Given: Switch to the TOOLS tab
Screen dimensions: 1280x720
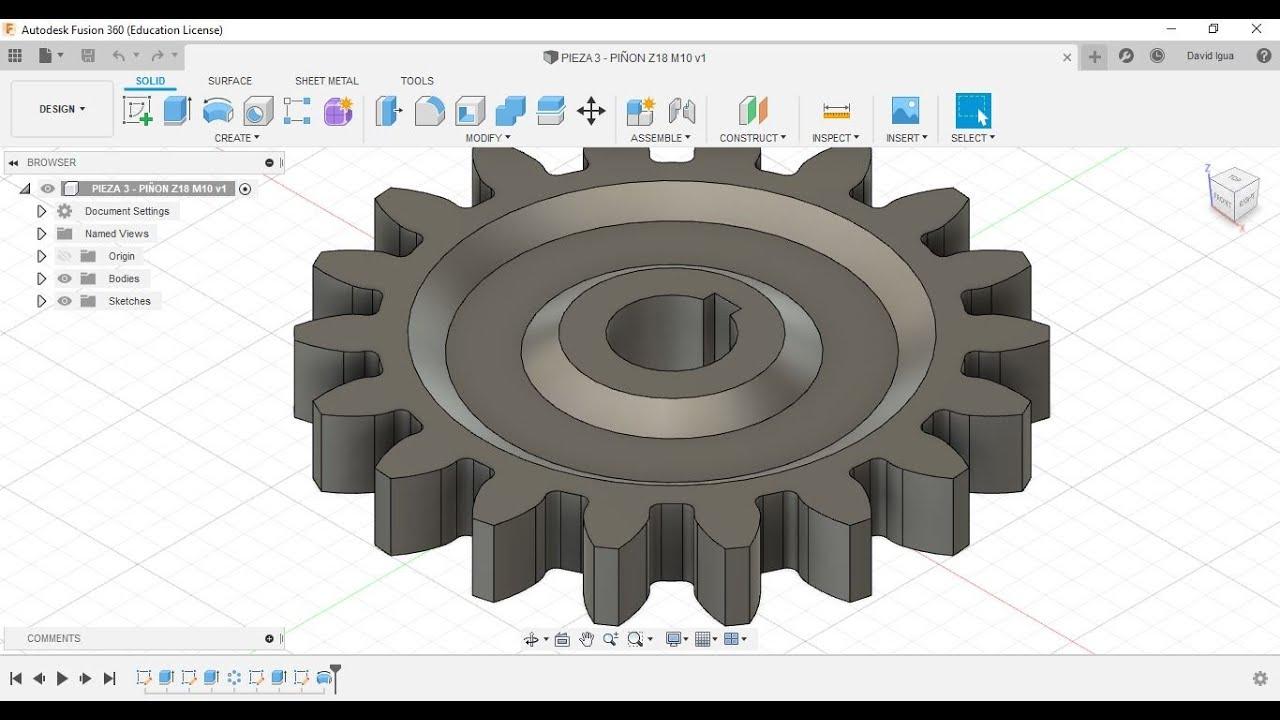Looking at the screenshot, I should tap(417, 81).
